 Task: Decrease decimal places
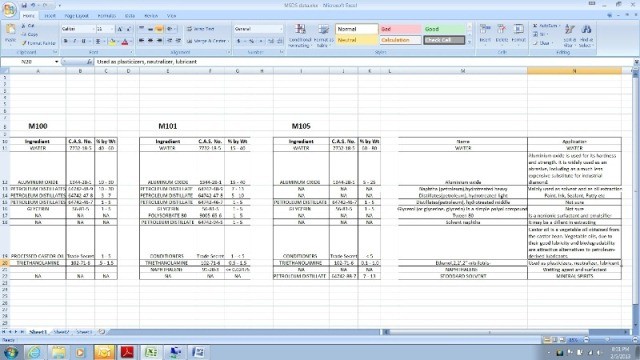pyautogui.click(x=280, y=41)
